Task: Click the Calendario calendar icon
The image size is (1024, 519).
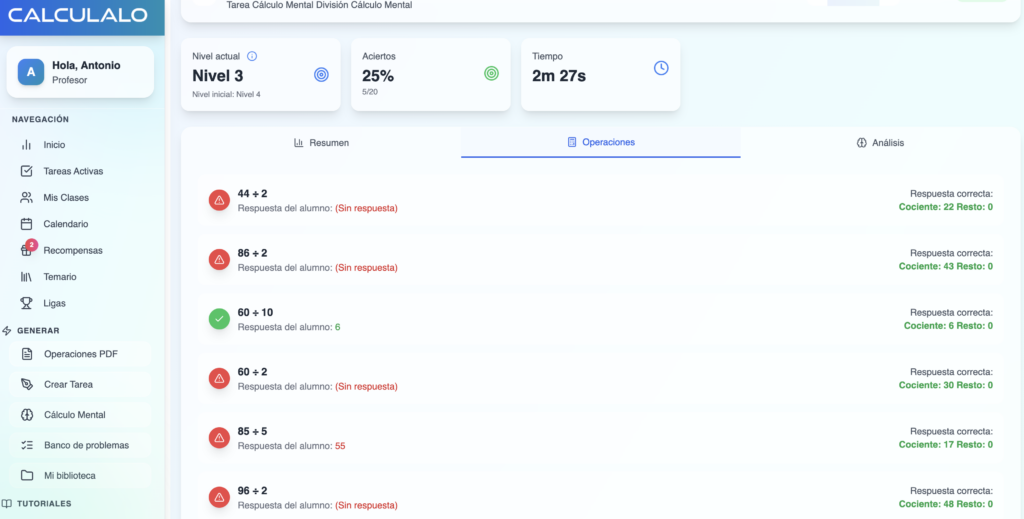Action: 27,224
